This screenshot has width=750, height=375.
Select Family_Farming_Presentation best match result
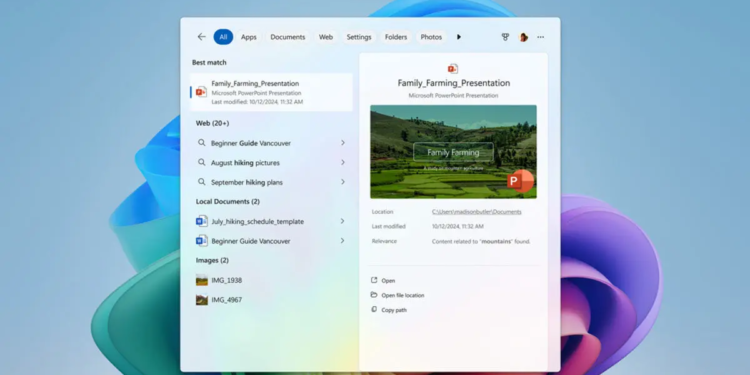tap(271, 92)
